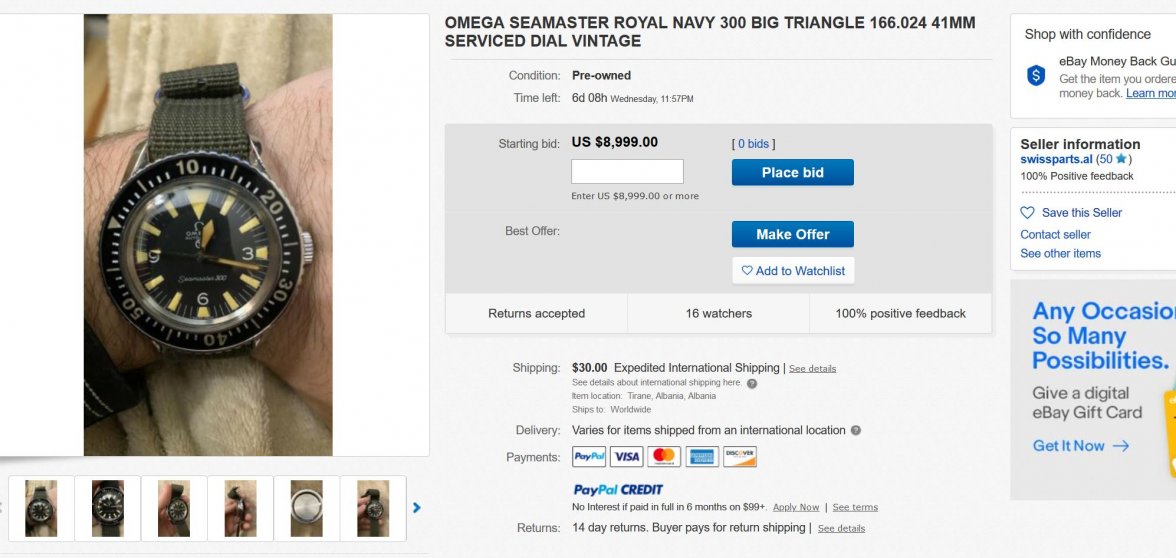Click the Visa card icon
The width and height of the screenshot is (1176, 558).
[x=627, y=457]
